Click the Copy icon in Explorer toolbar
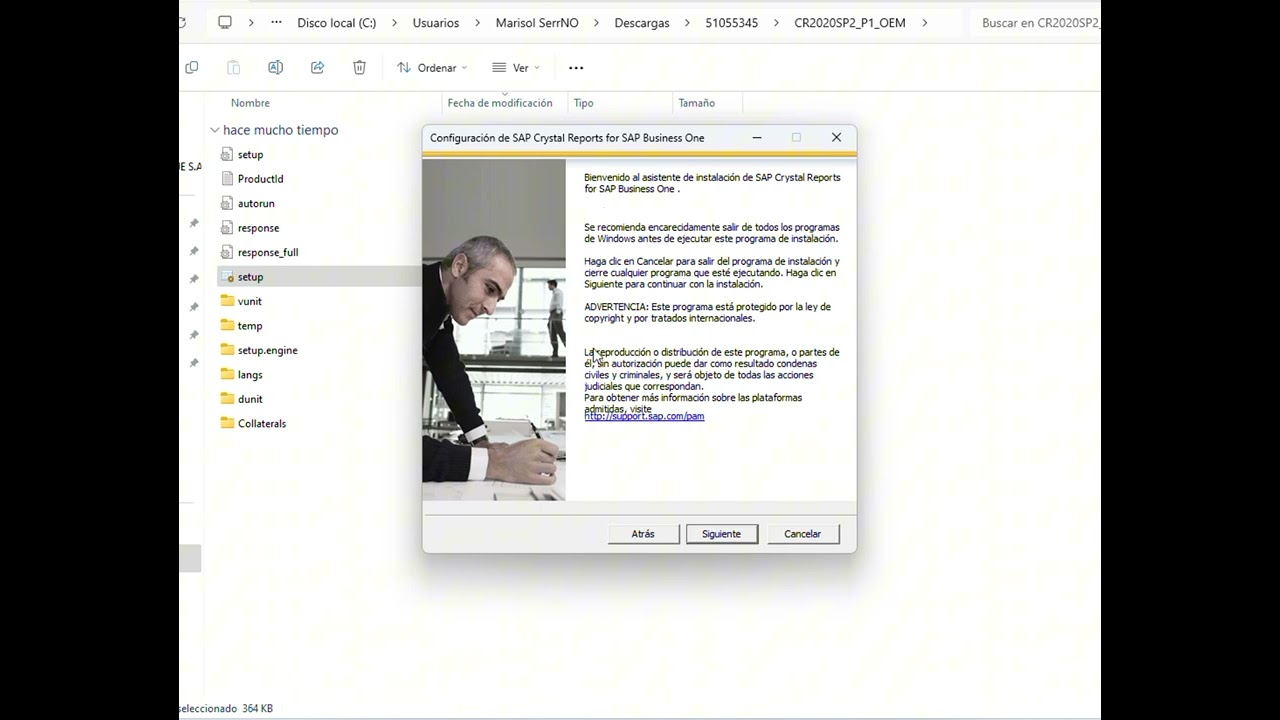Image resolution: width=1280 pixels, height=720 pixels. [x=192, y=67]
